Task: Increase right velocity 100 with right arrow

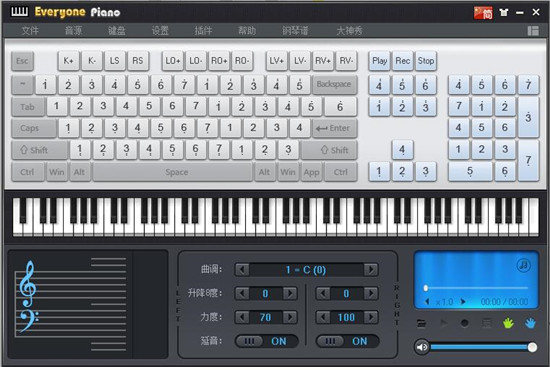Action: pos(371,318)
